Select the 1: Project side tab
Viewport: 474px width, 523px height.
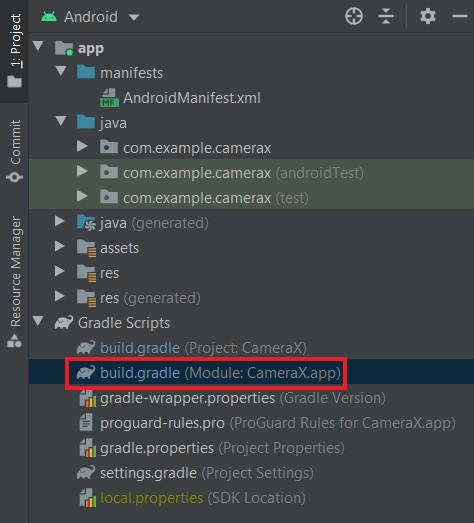(15, 51)
